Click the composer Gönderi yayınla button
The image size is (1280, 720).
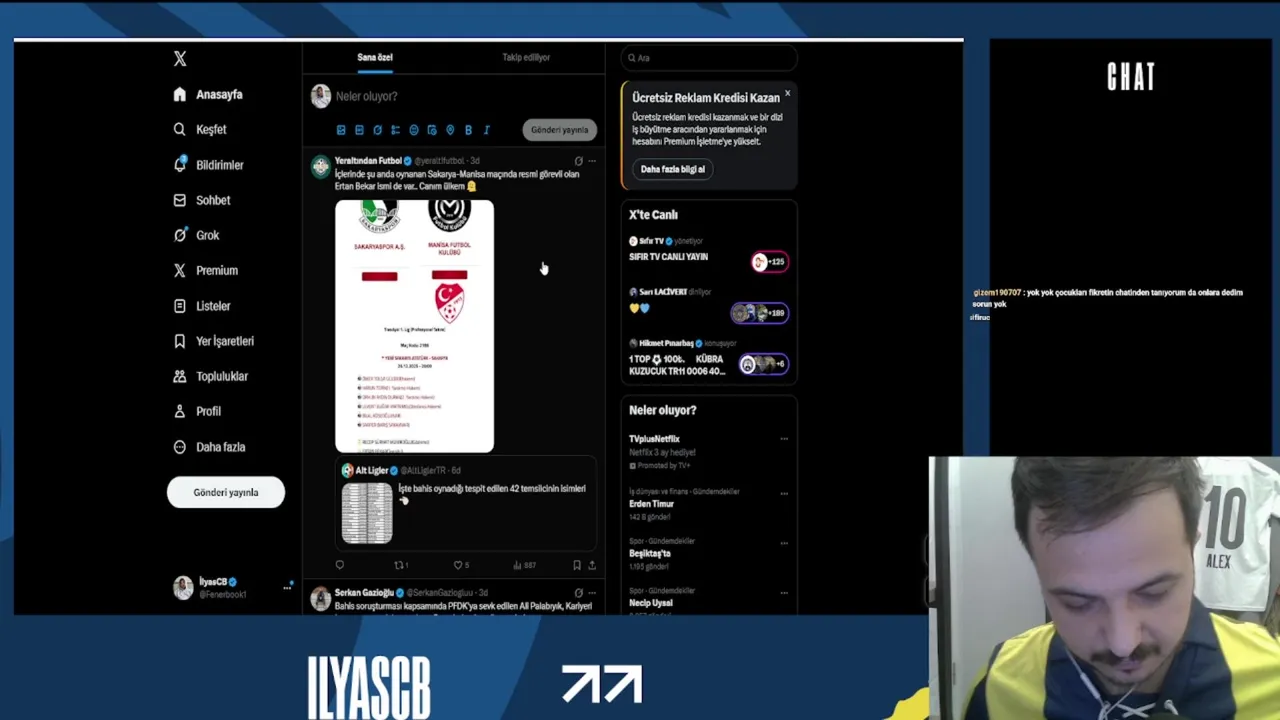[559, 130]
